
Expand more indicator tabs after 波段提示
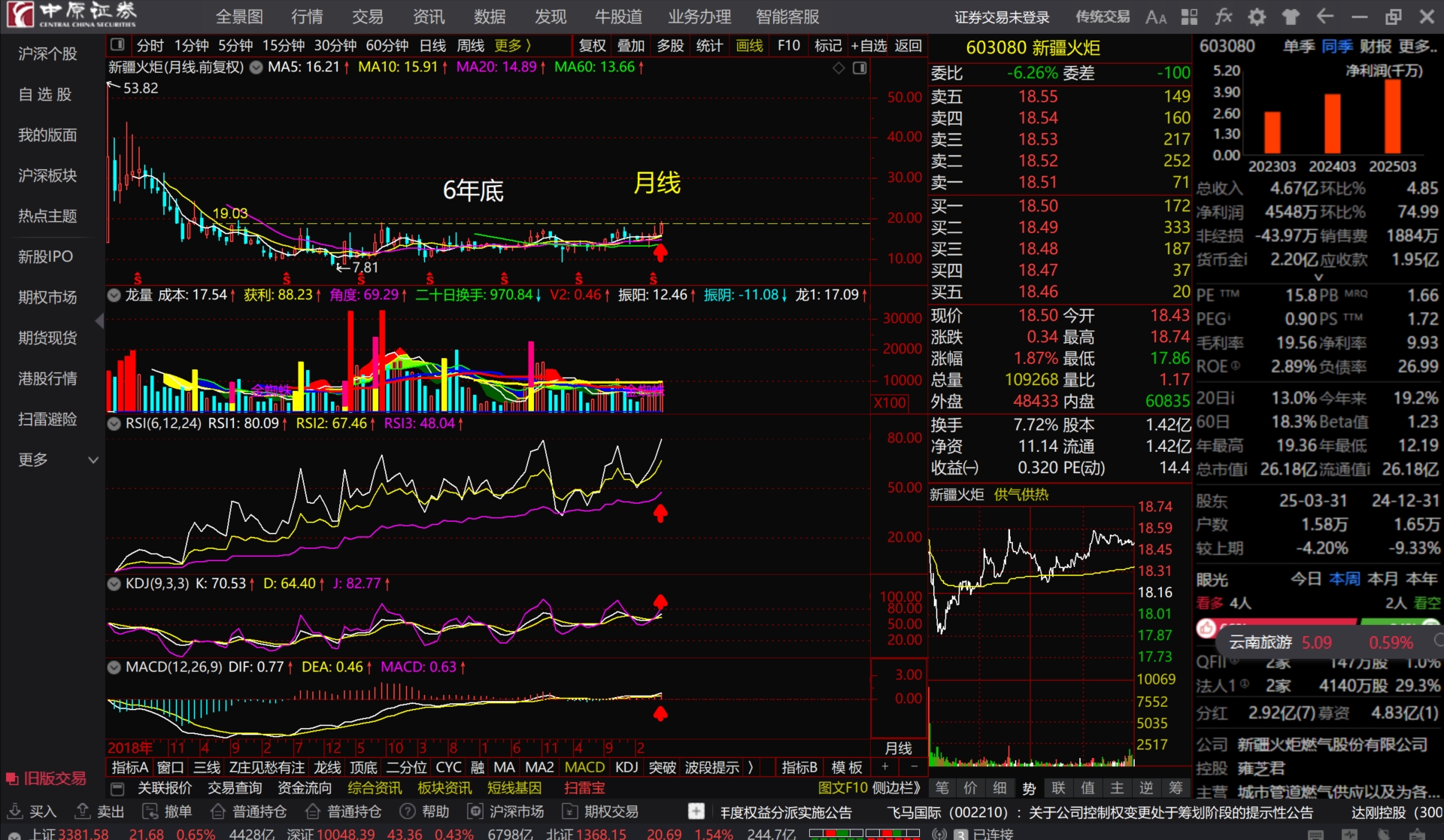click(x=751, y=767)
